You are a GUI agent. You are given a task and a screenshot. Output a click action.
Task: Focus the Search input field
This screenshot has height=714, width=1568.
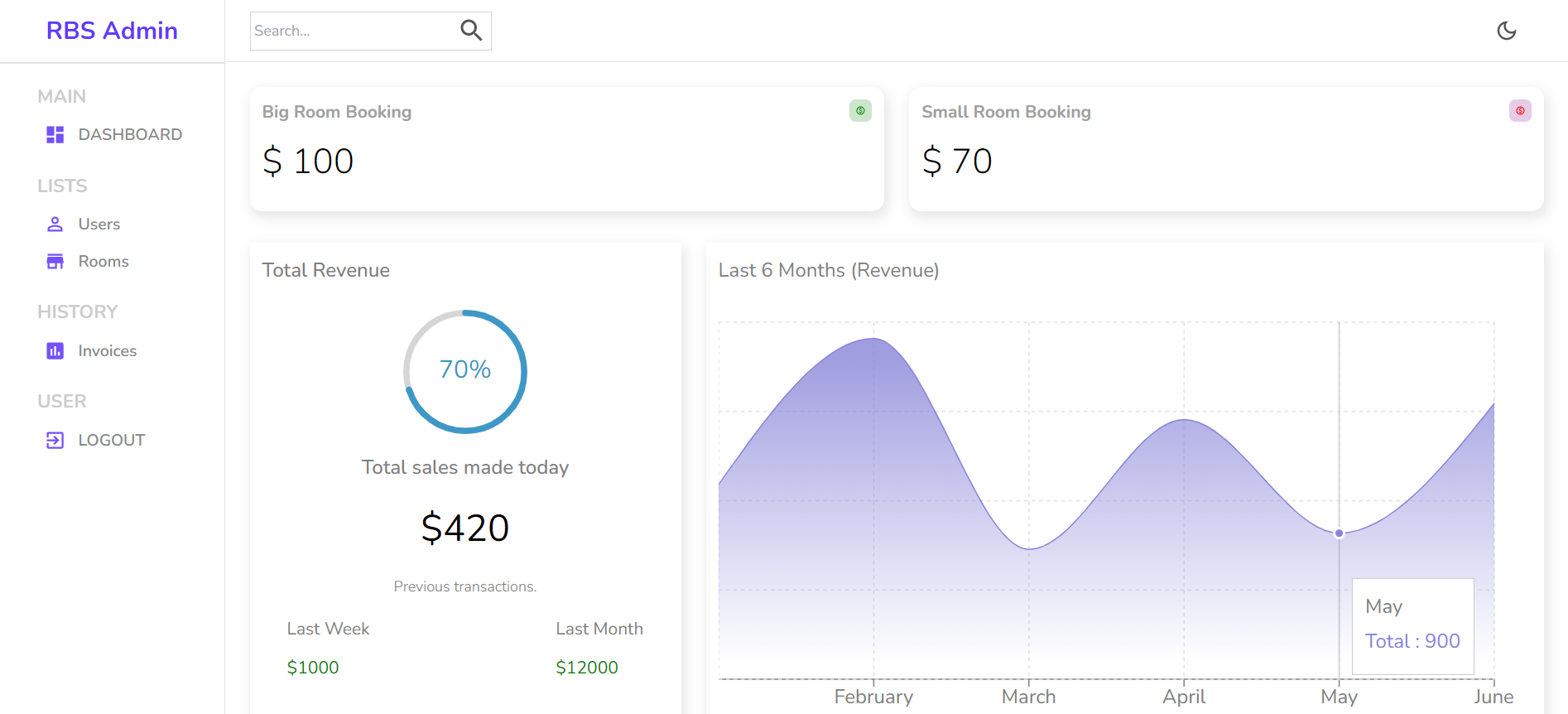tap(352, 31)
